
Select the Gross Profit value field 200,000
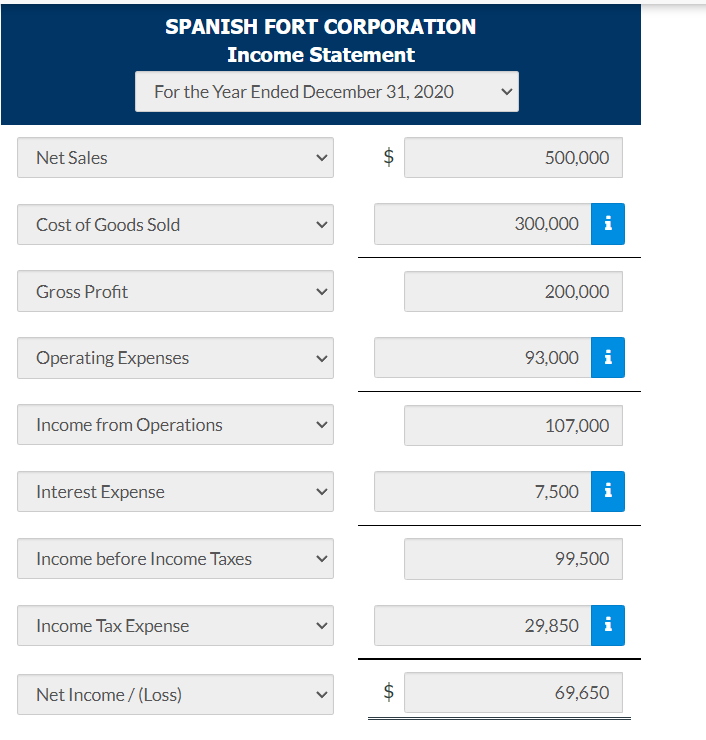point(513,292)
